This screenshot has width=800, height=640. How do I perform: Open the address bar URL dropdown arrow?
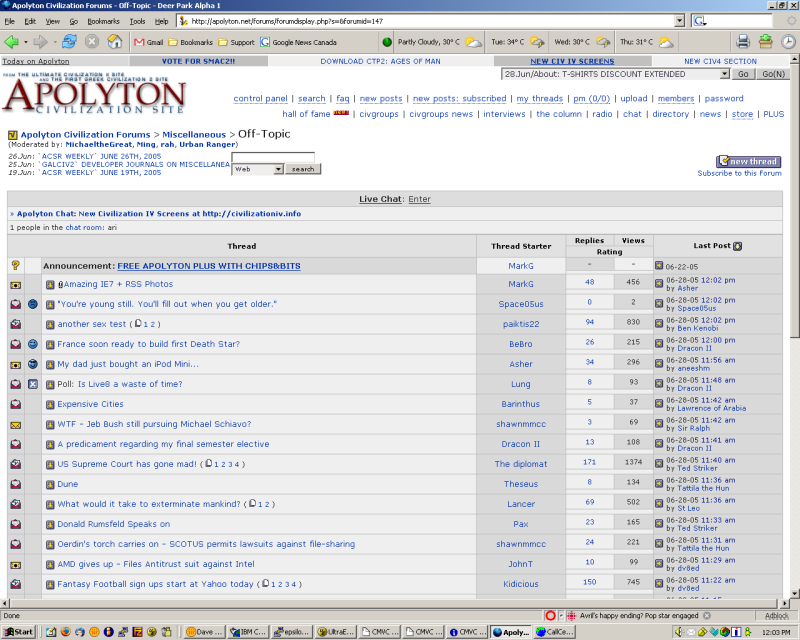pos(679,20)
